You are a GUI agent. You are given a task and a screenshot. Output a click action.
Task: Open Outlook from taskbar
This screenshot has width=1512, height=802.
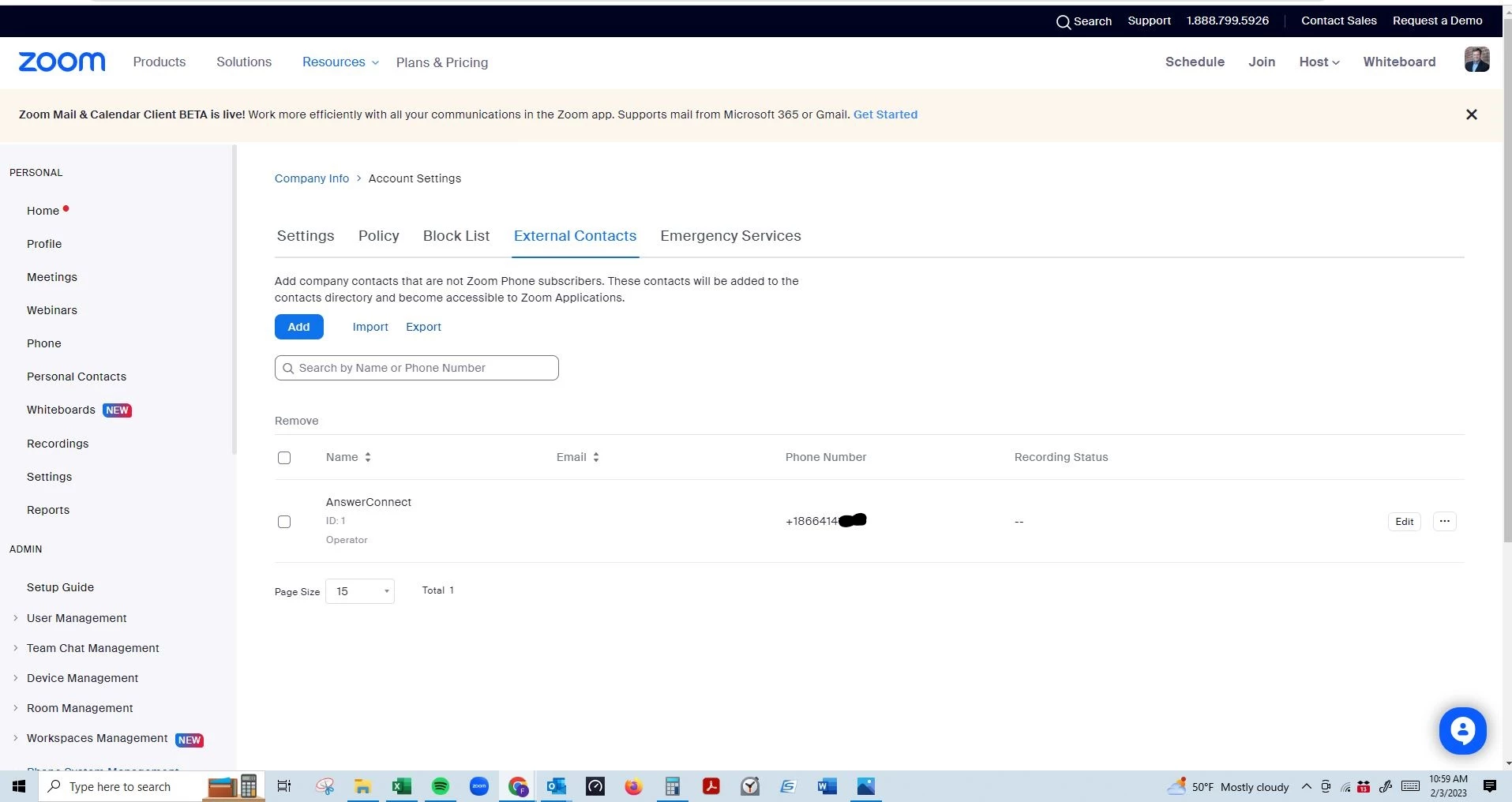coord(557,786)
